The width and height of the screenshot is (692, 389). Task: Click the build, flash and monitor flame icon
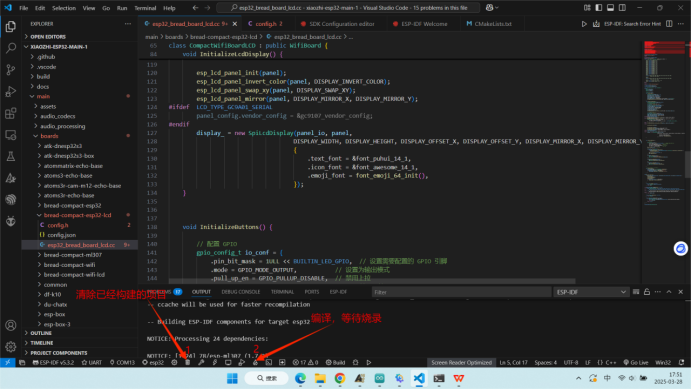(x=255, y=363)
